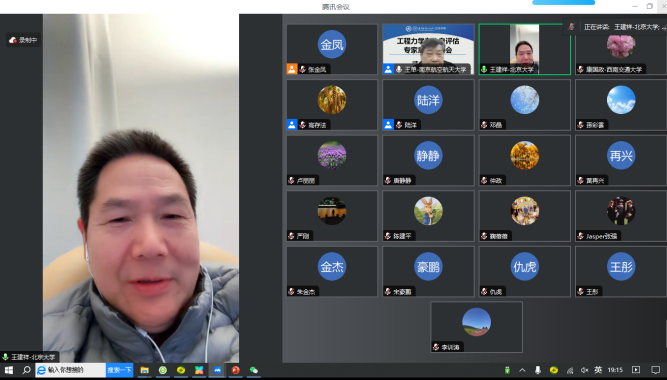
Task: Open the Windows Start menu
Action: point(9,370)
